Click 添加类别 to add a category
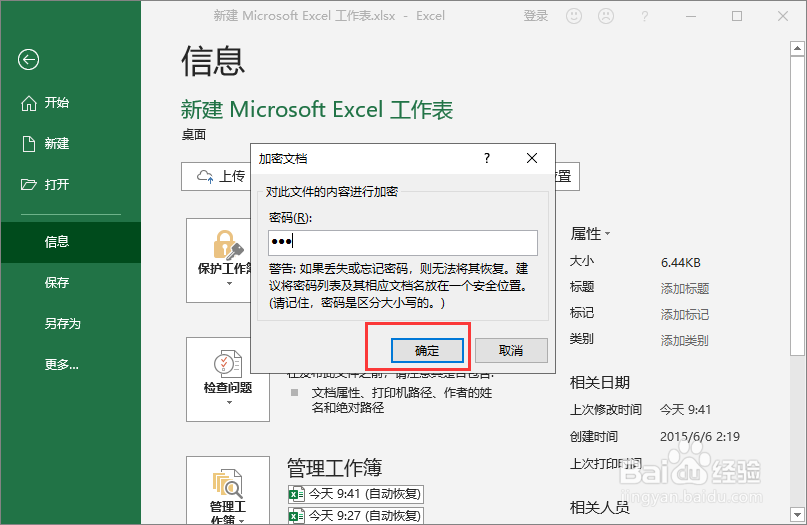The height and width of the screenshot is (525, 807). tap(685, 341)
